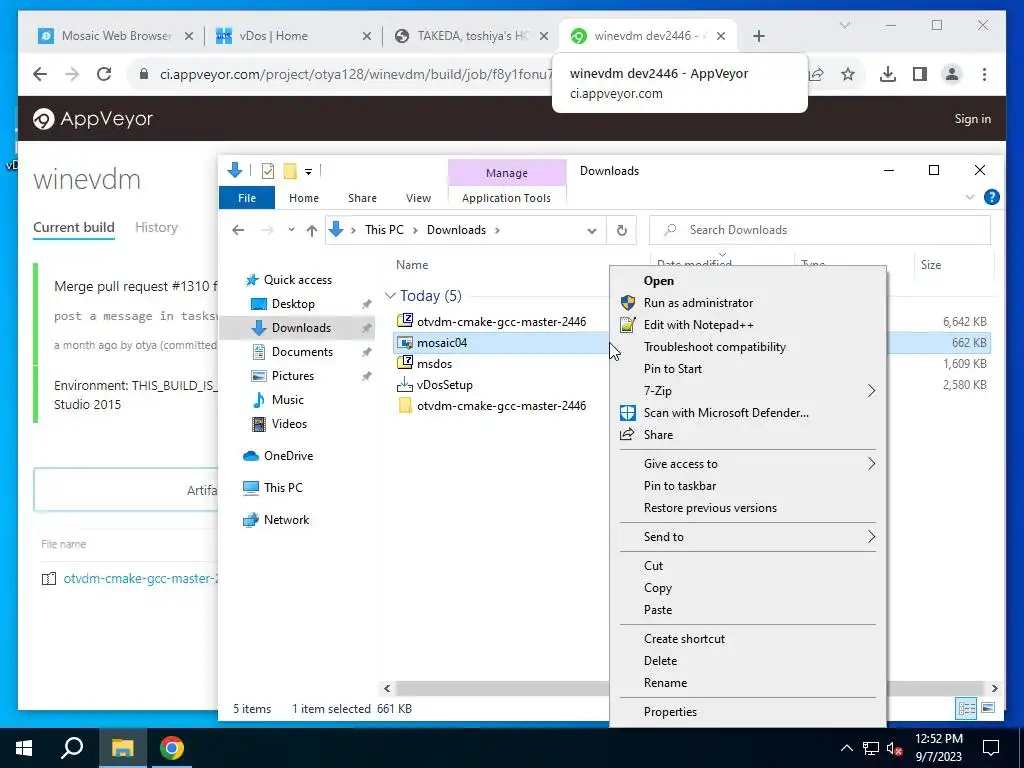Open Chrome tab search chevron
Image resolution: width=1024 pixels, height=768 pixels.
(844, 25)
